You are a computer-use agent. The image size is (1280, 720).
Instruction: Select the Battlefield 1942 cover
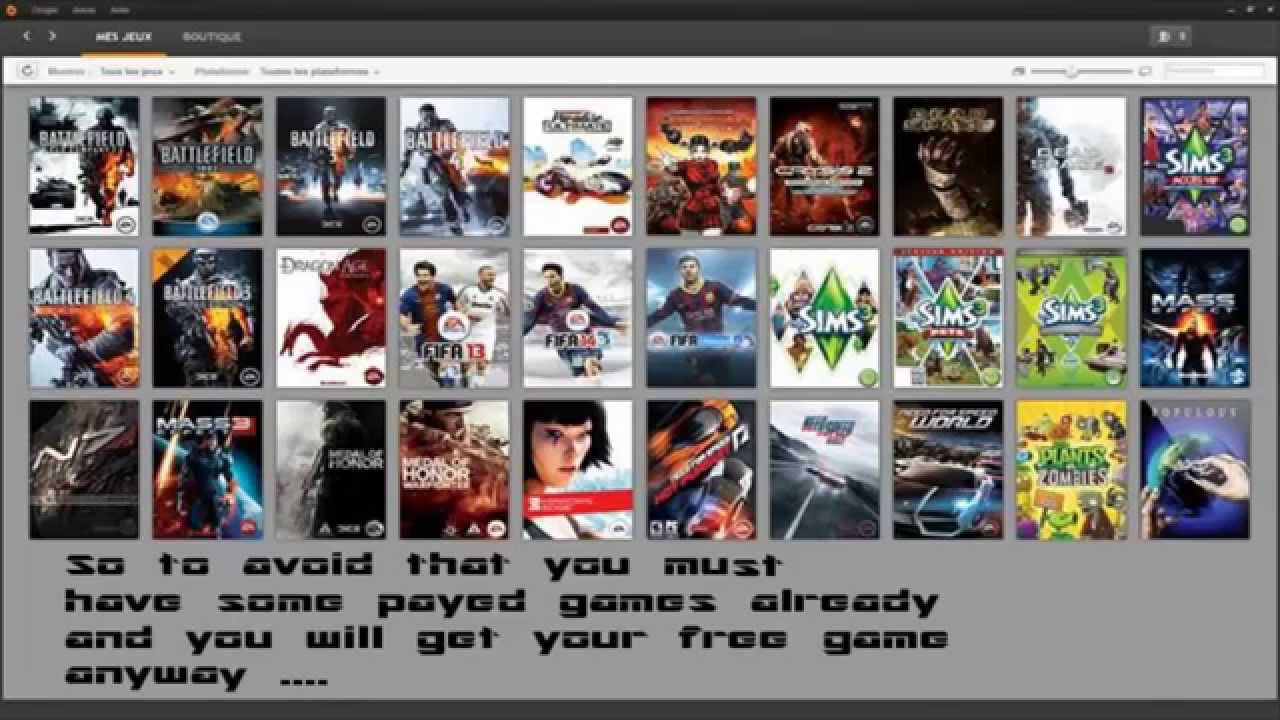coord(208,166)
